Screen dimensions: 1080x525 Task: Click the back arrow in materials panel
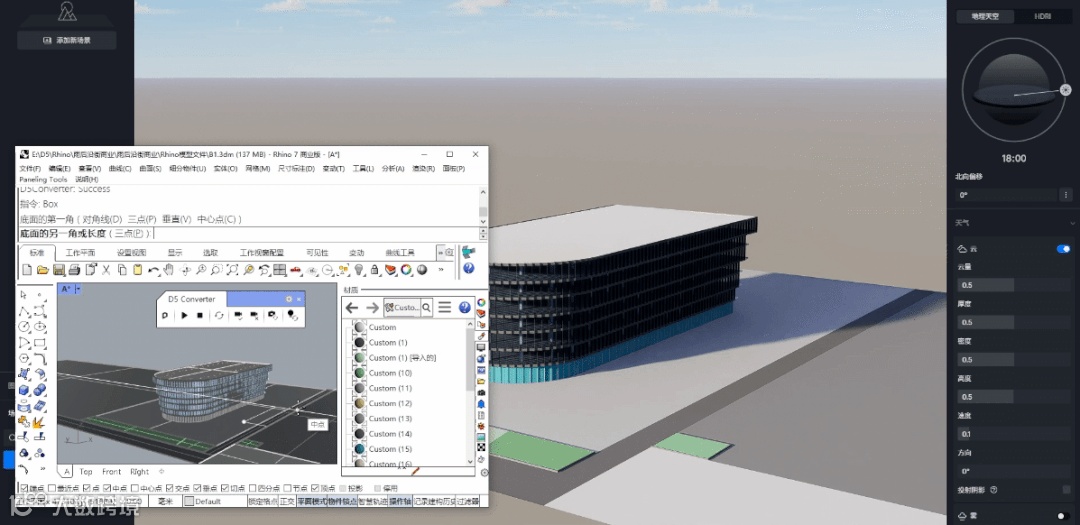(x=352, y=308)
